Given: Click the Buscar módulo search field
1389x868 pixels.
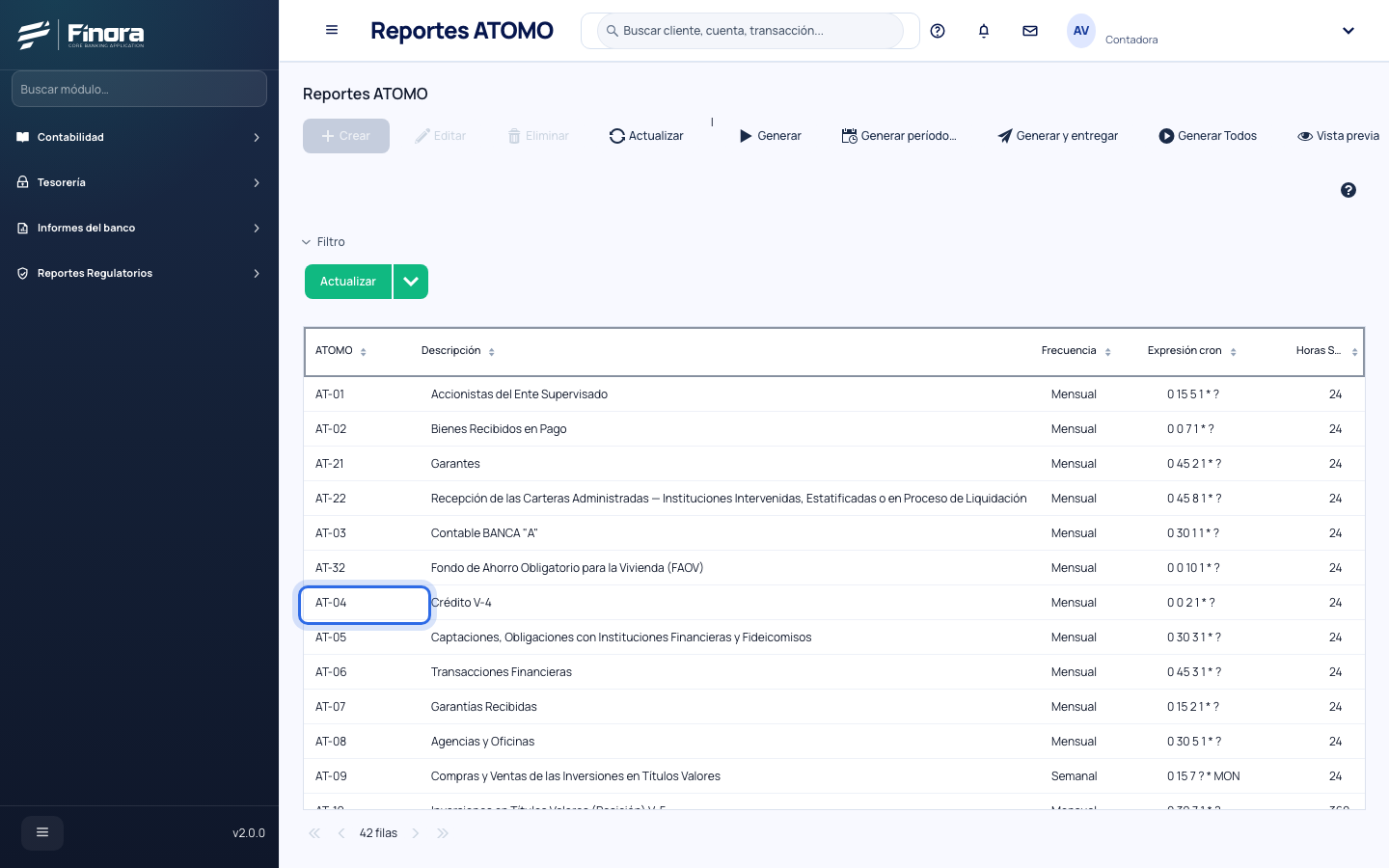Looking at the screenshot, I should click(x=139, y=89).
